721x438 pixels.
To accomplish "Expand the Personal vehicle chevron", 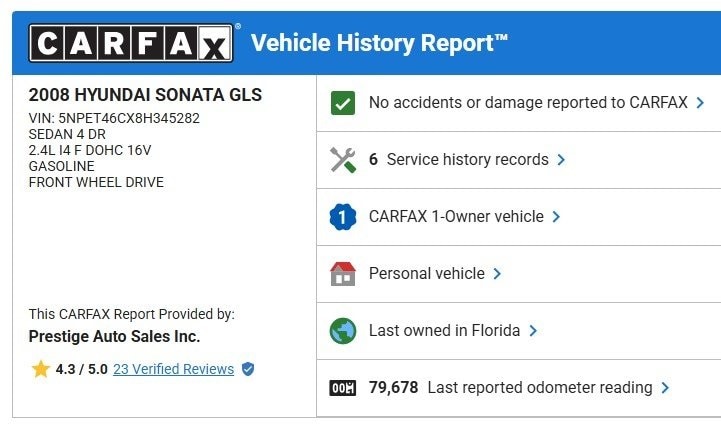I will tap(497, 274).
